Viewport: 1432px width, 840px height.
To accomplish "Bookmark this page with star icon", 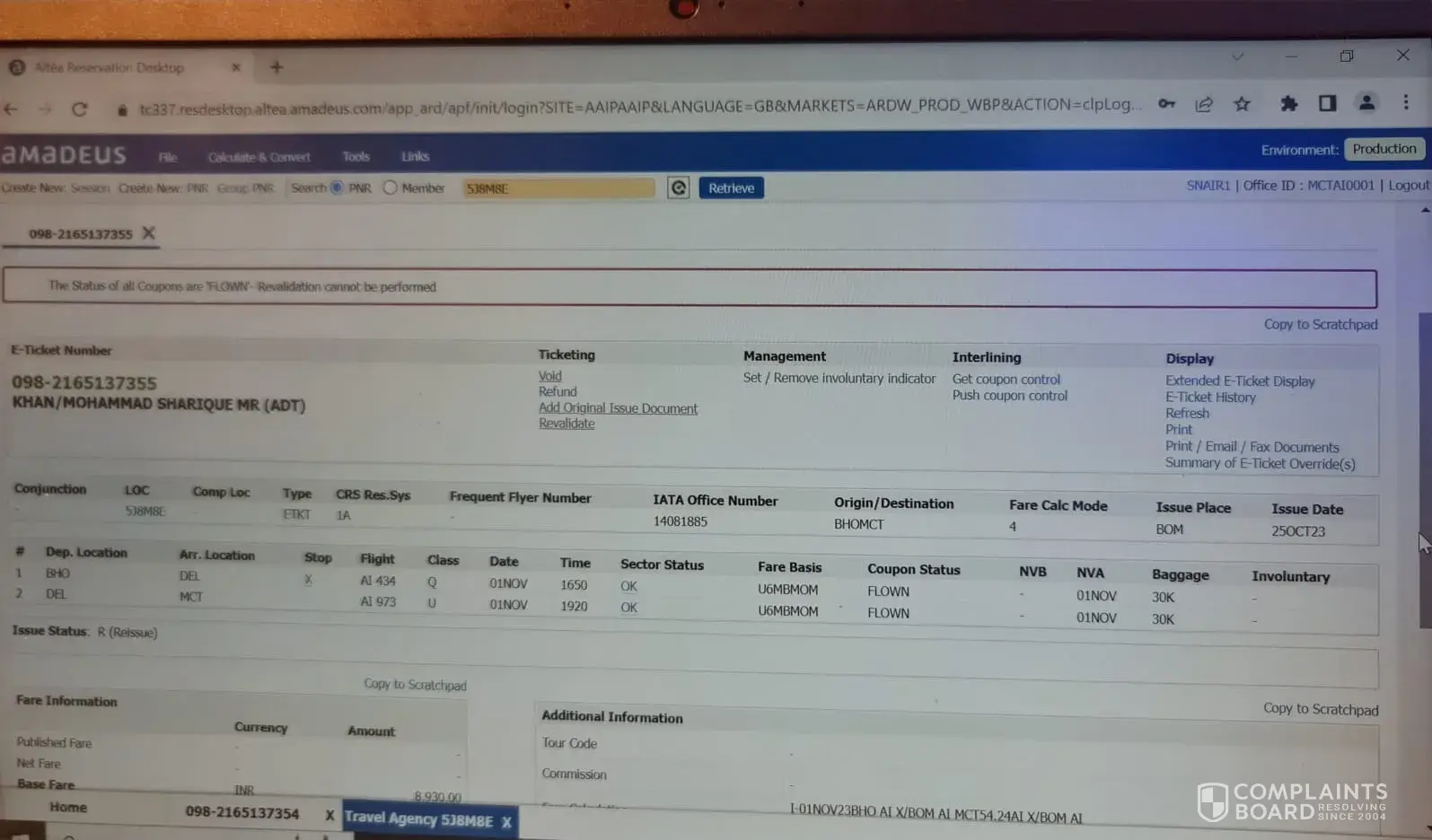I will [x=1242, y=104].
